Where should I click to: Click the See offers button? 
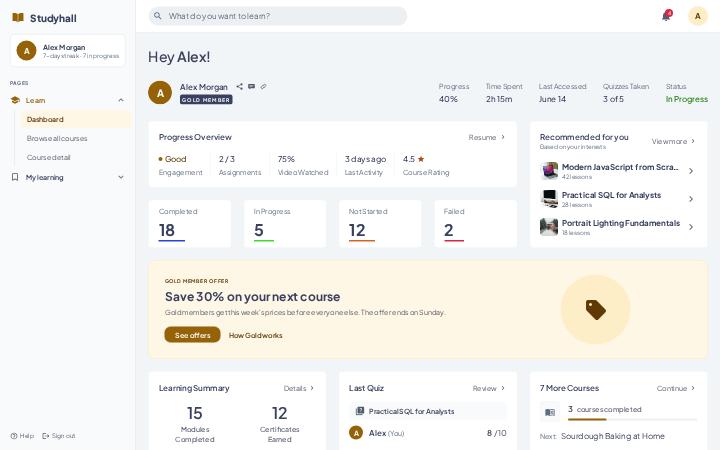tap(192, 335)
